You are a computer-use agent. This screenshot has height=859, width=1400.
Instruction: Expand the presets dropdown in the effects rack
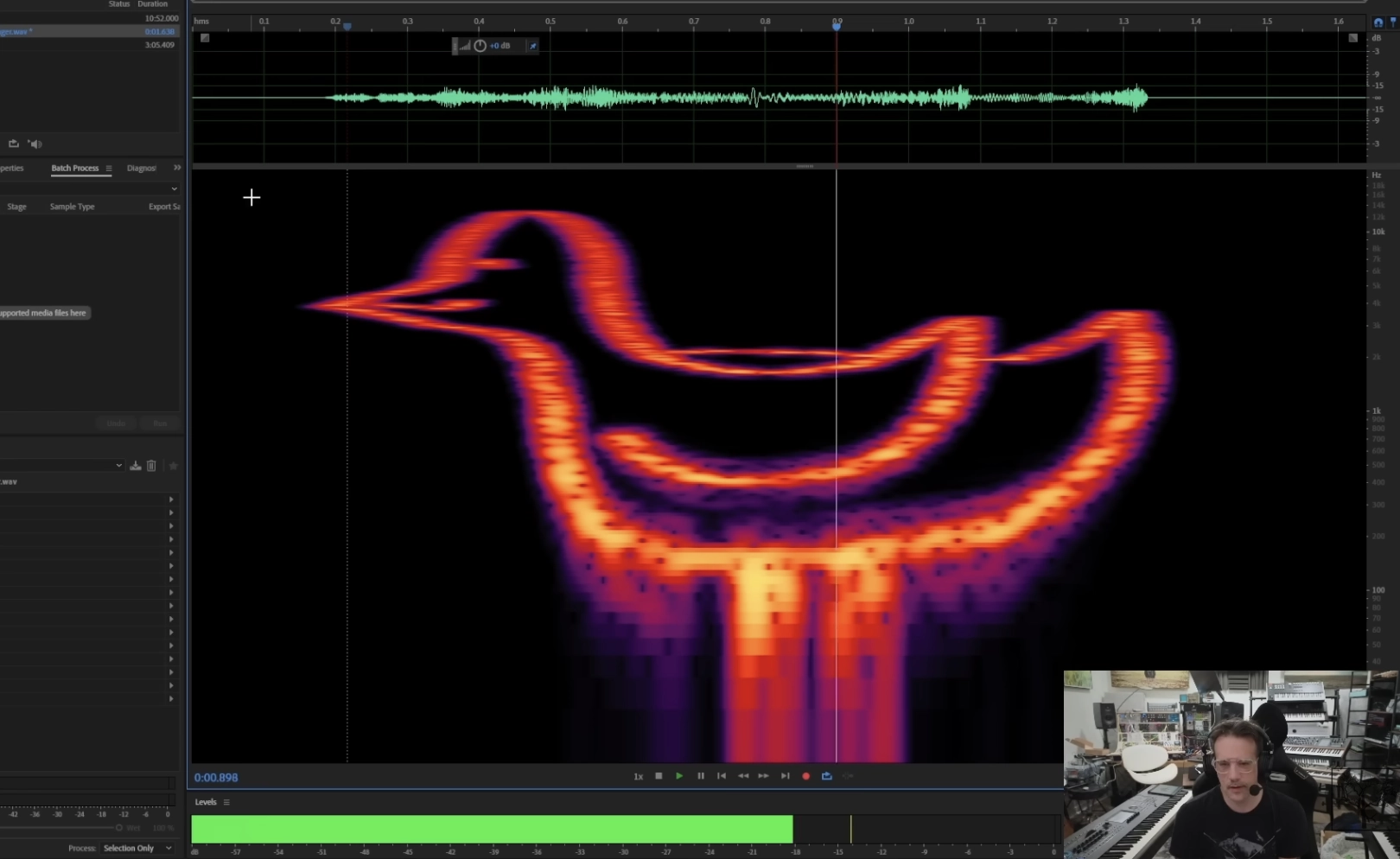pos(118,465)
